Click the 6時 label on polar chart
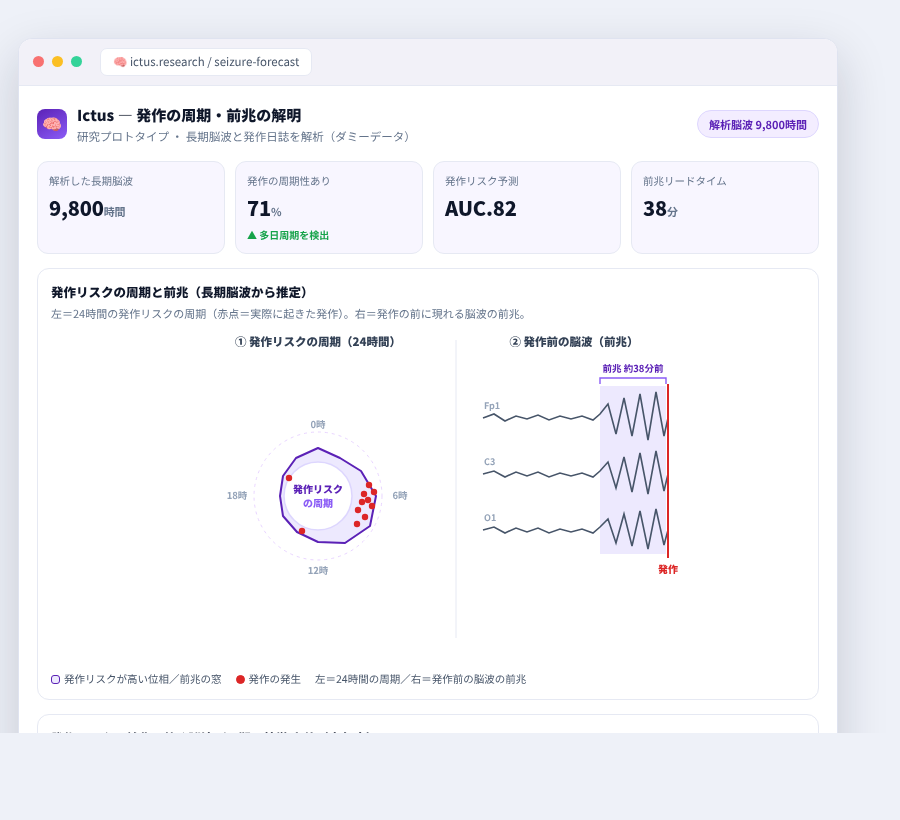The width and height of the screenshot is (900, 820). click(400, 495)
